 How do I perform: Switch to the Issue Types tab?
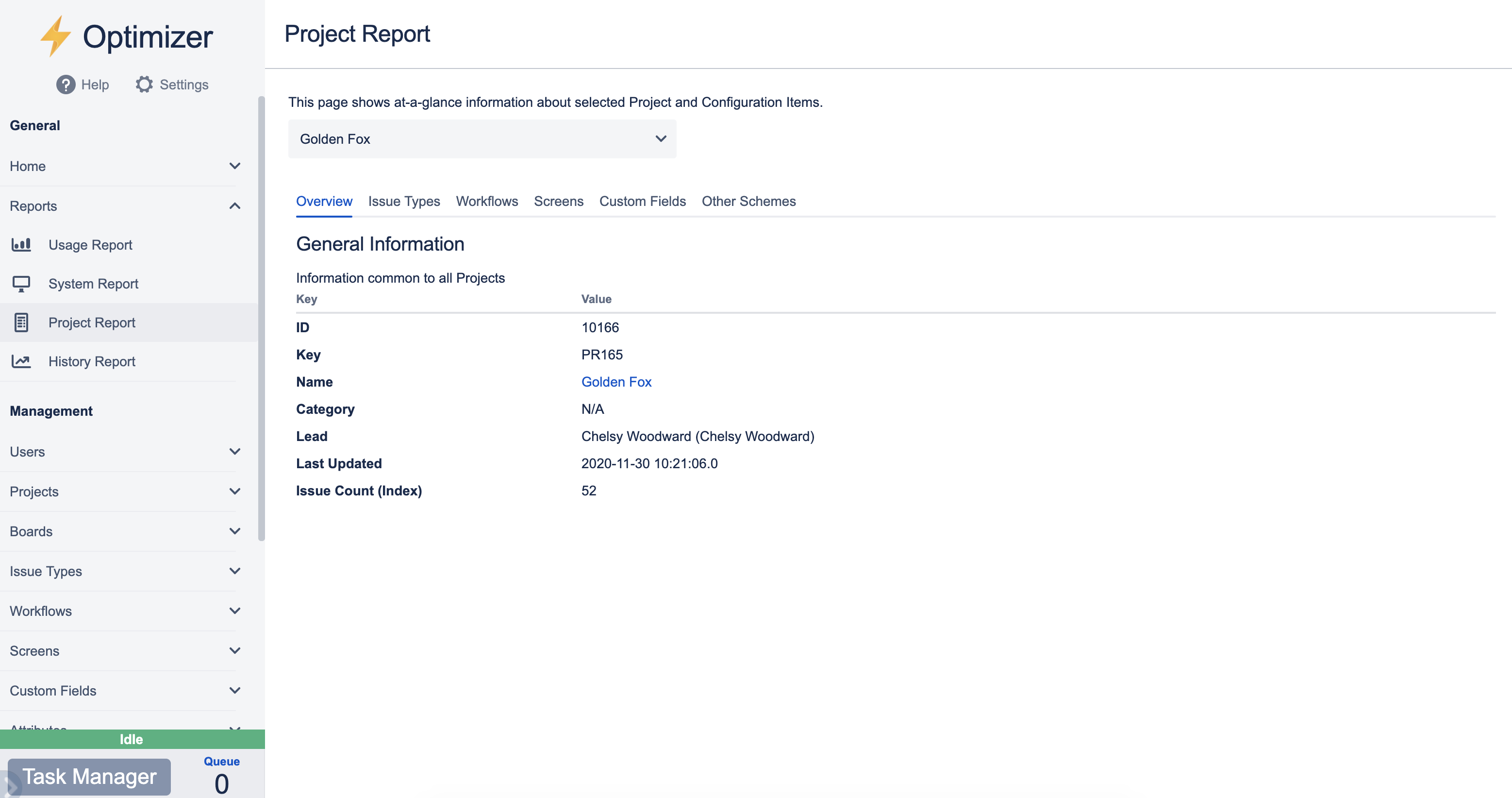click(404, 202)
